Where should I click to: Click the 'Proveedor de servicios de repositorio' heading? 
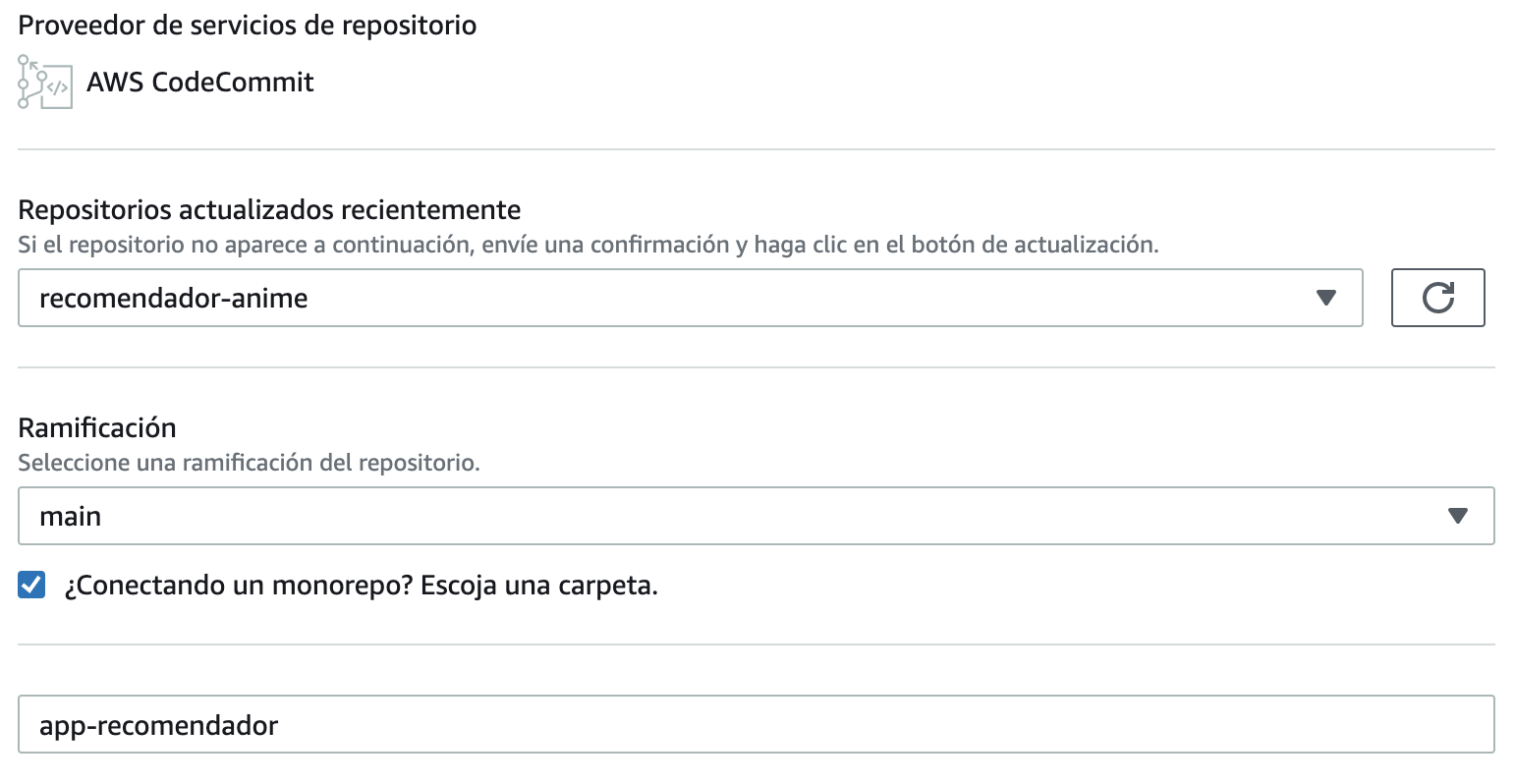coord(248,26)
